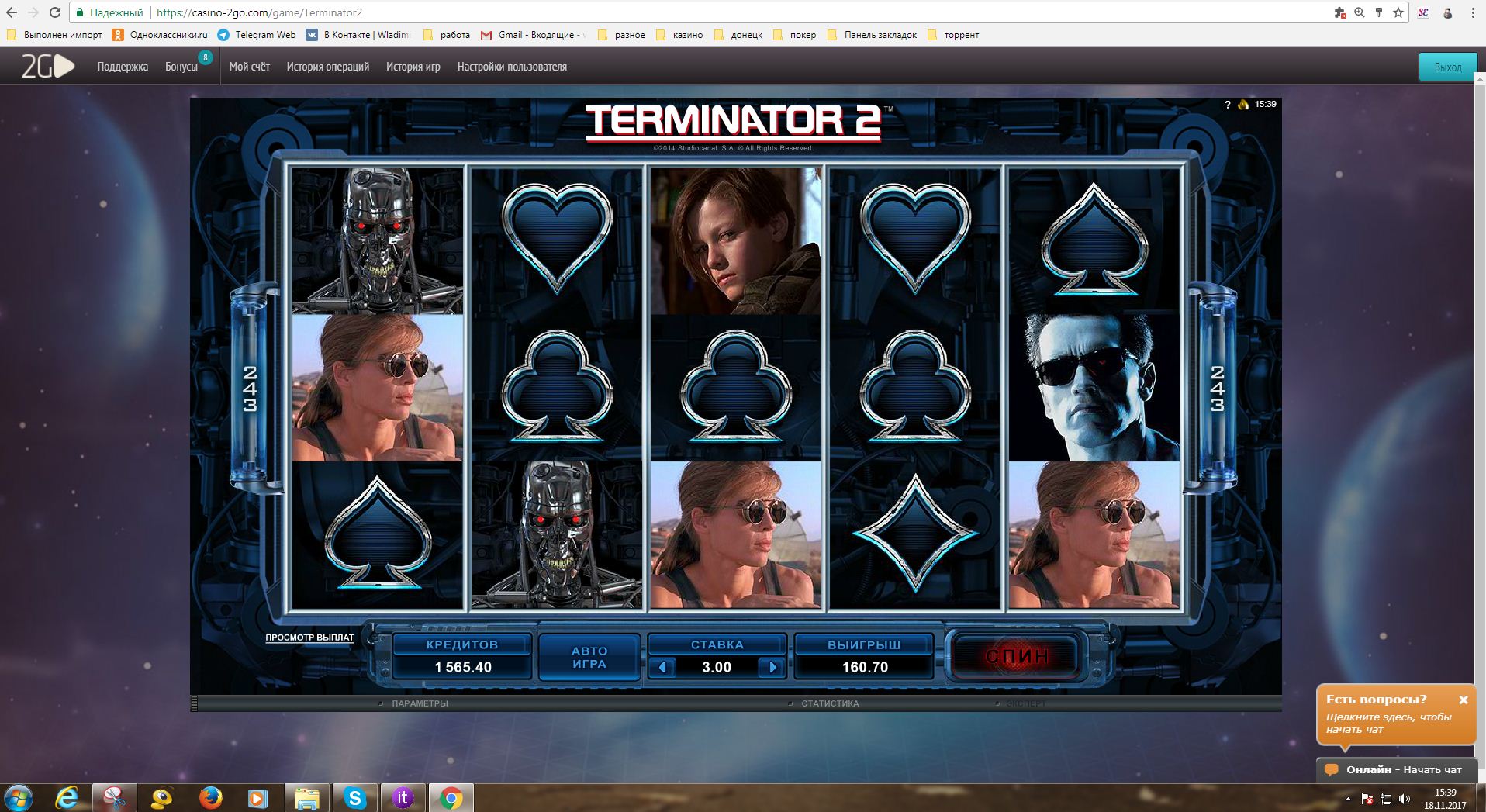Screen dimensions: 1486x812
Task: Open История игр page
Action: tap(413, 67)
